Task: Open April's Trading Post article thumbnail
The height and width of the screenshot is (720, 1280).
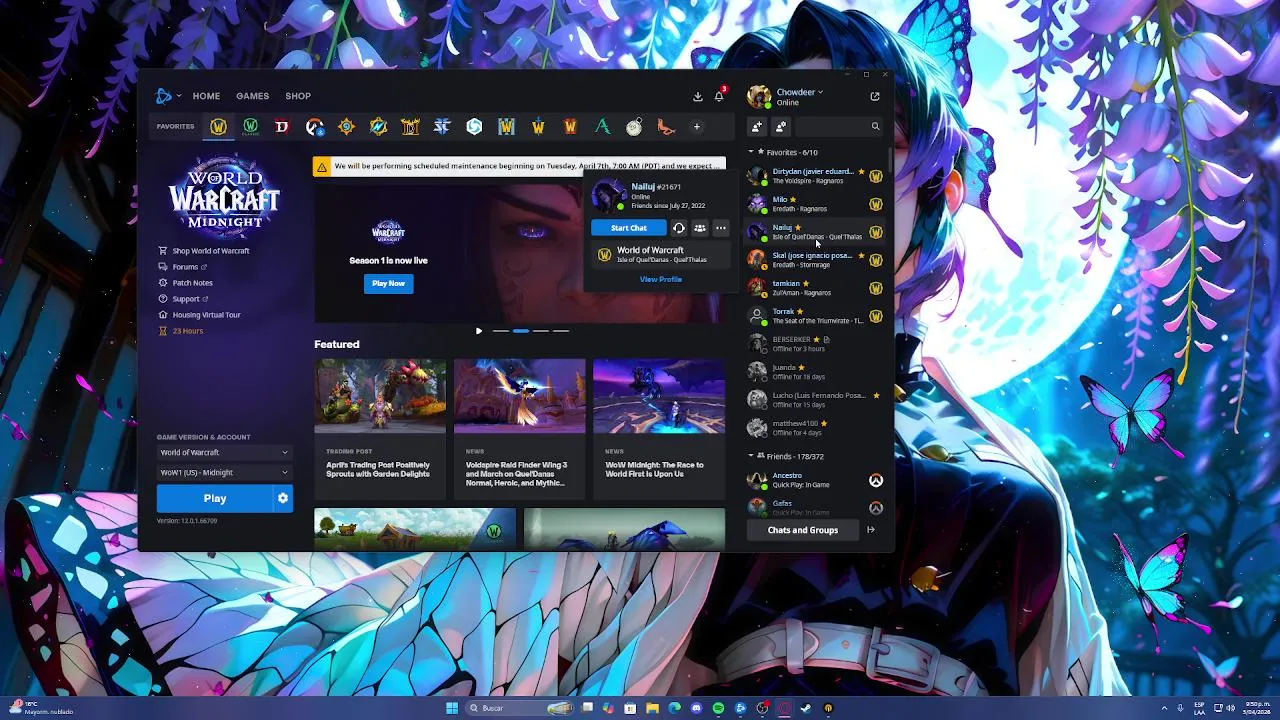Action: pos(380,396)
